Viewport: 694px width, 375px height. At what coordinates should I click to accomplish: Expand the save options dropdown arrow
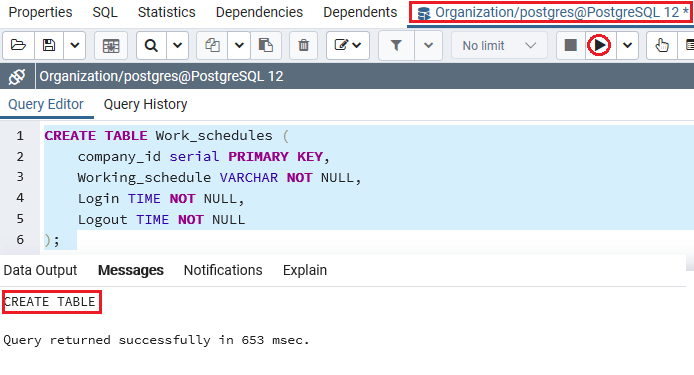(x=74, y=45)
